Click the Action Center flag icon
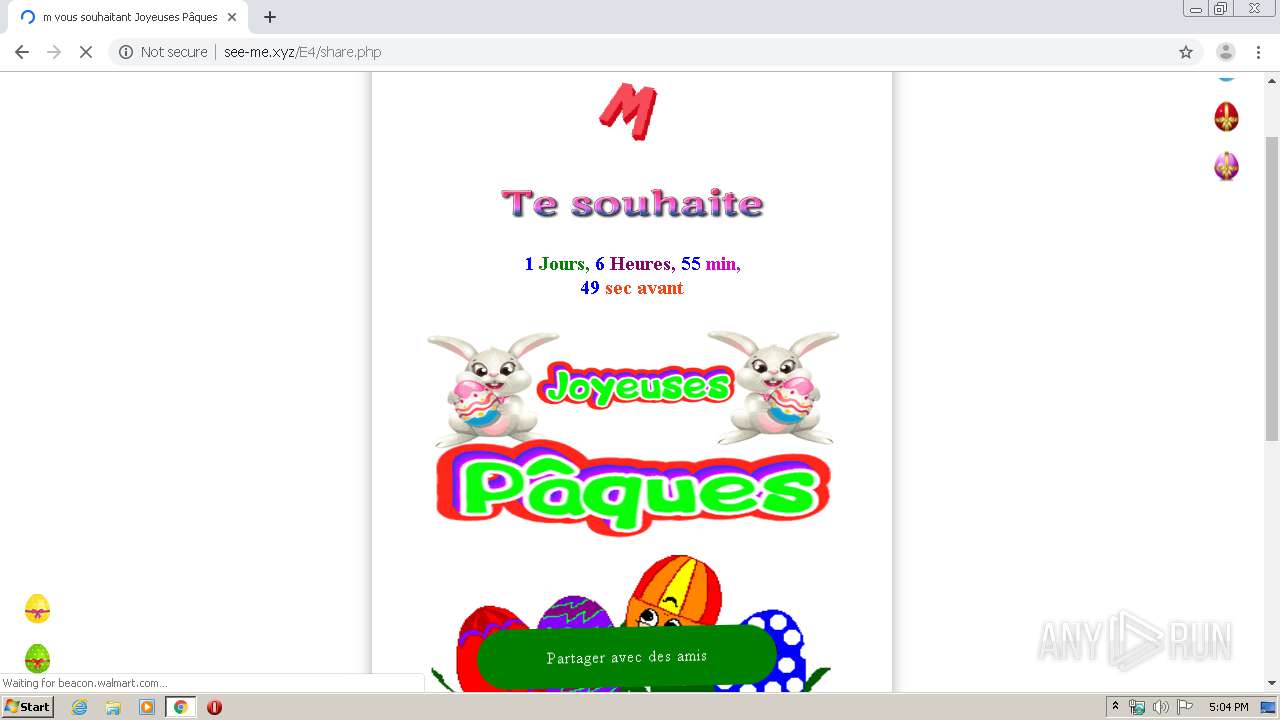The width and height of the screenshot is (1280, 720). coord(1185,707)
